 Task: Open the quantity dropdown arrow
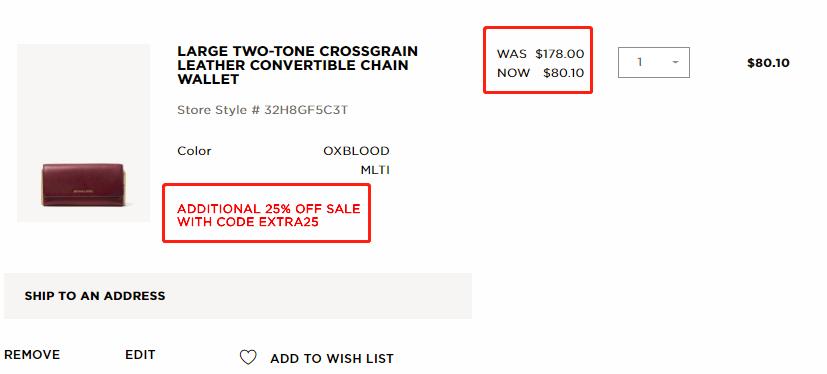tap(675, 62)
